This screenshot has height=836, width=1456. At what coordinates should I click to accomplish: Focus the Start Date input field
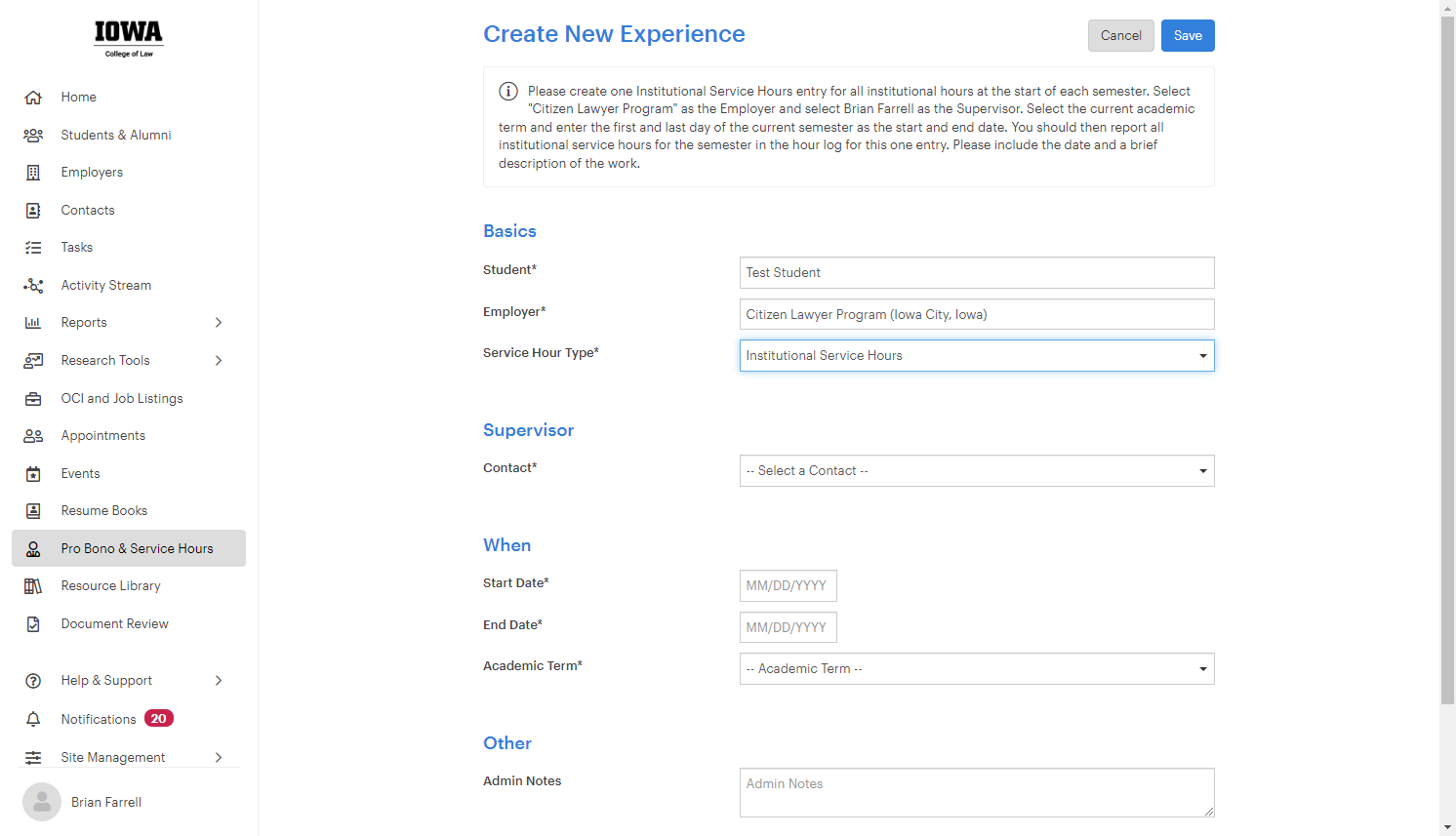tap(789, 586)
